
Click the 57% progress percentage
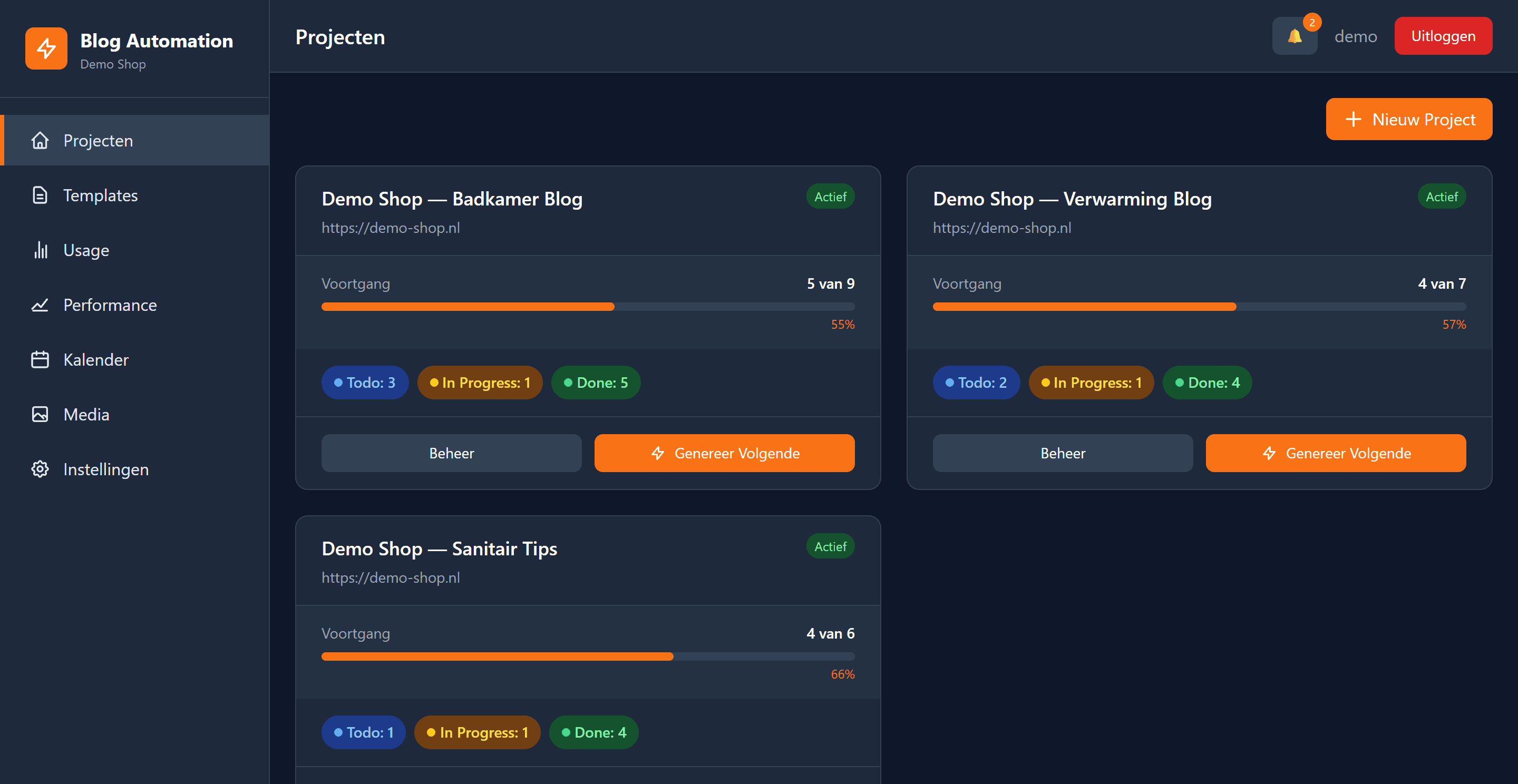coord(1454,325)
